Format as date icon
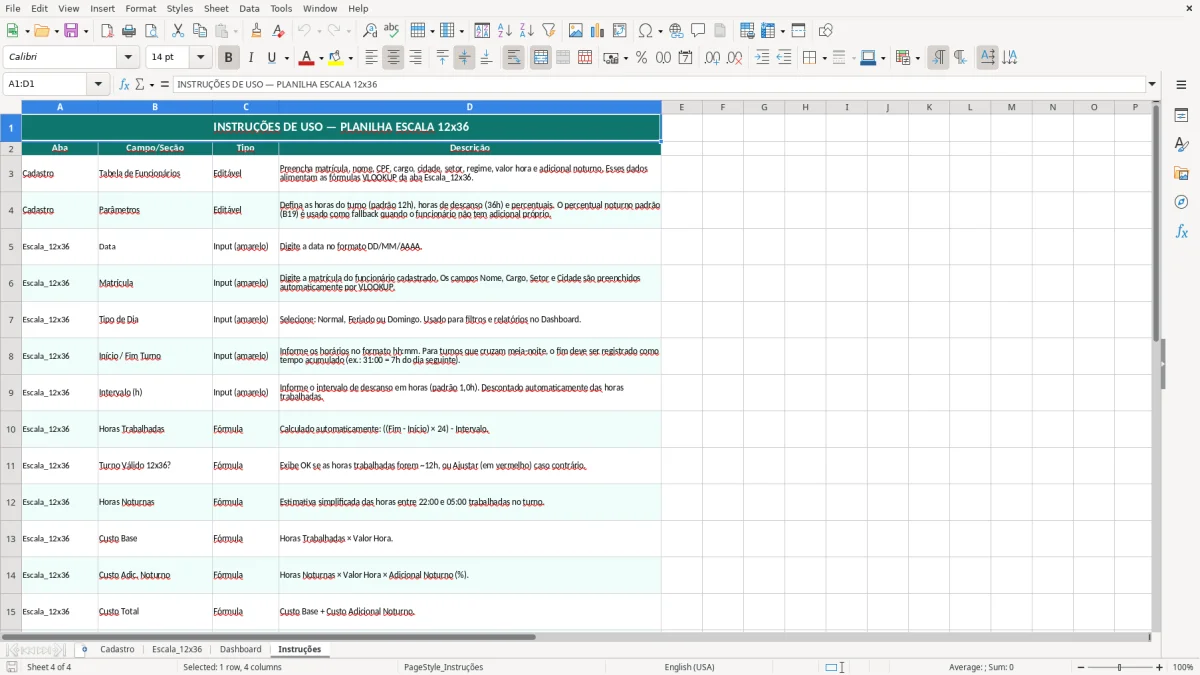The height and width of the screenshot is (675, 1200). click(685, 58)
